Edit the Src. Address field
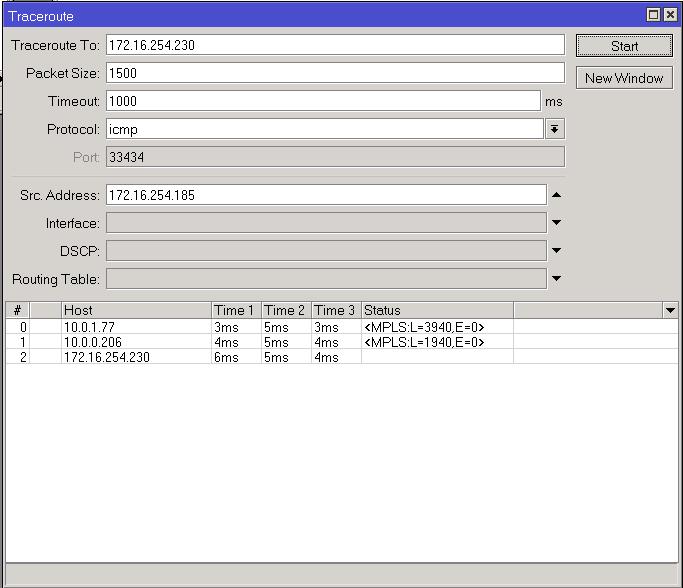Viewport: 683px width, 588px height. pyautogui.click(x=326, y=195)
